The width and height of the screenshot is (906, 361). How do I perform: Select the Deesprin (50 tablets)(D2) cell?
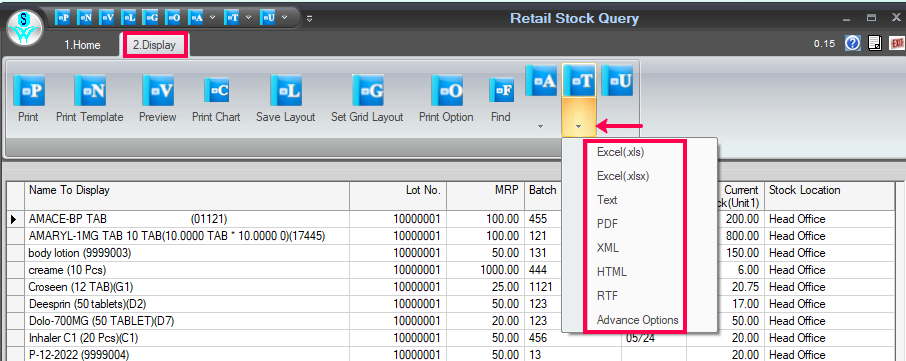click(187, 303)
